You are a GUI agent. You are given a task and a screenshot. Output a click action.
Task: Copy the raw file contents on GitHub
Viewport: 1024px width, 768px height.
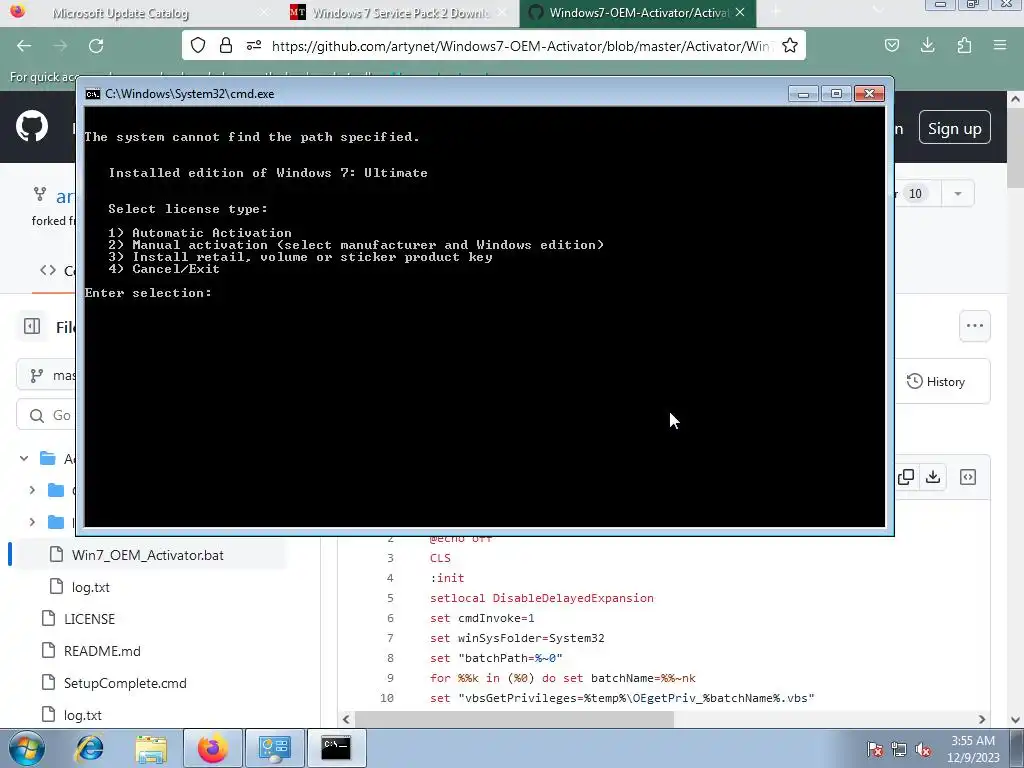[x=906, y=477]
